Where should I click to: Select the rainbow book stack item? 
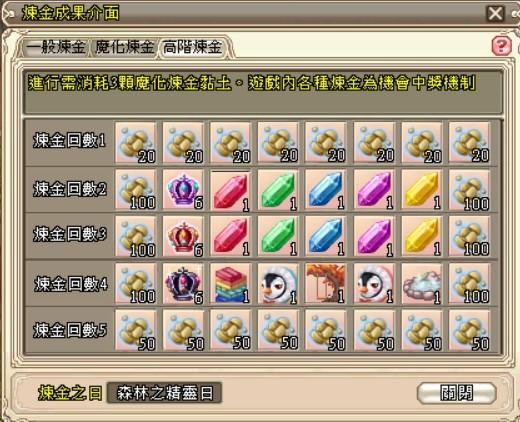pos(231,284)
